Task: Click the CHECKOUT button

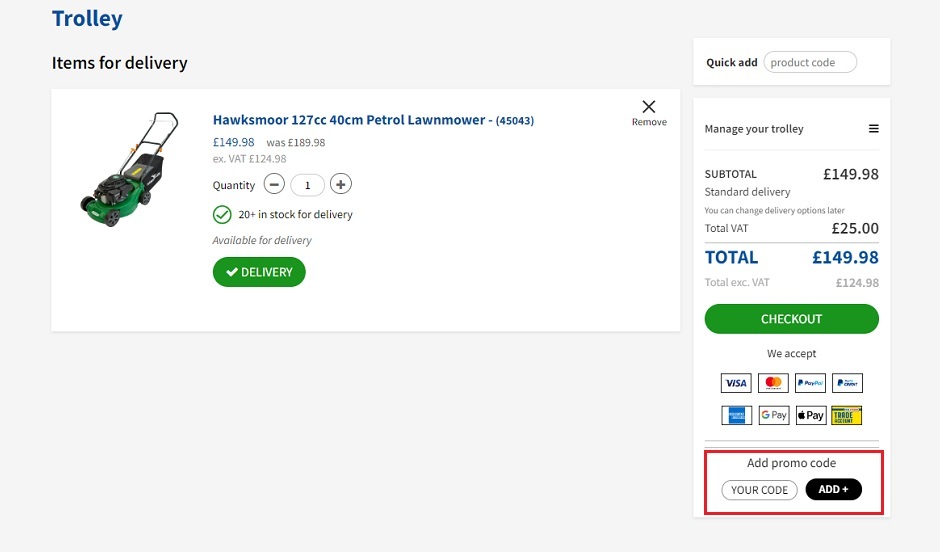Action: coord(791,319)
